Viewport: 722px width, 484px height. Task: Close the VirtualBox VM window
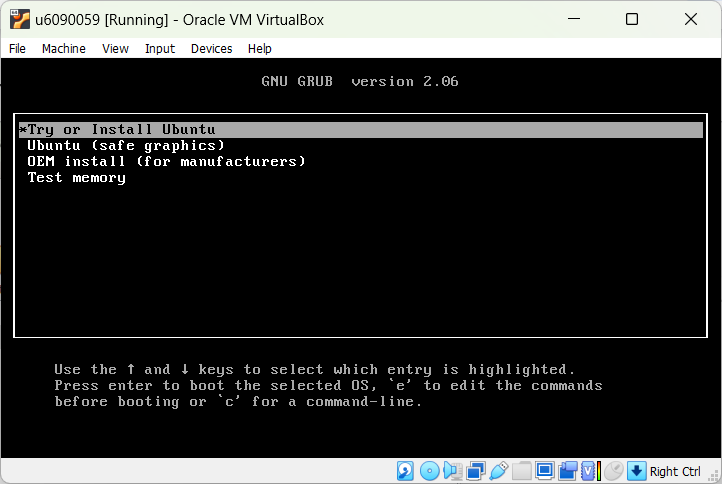coord(691,19)
